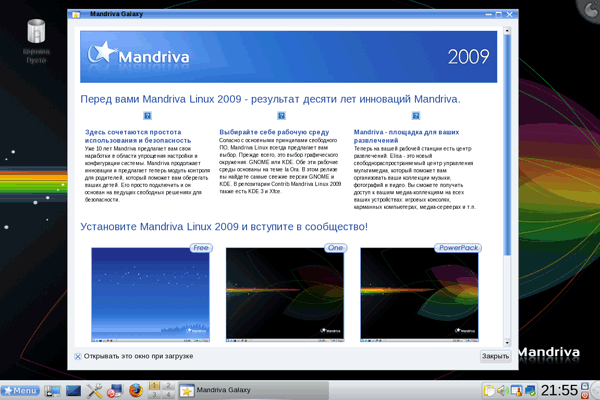Click the red logout button beside clock
Image resolution: width=600 pixels, height=400 pixels.
click(585, 395)
